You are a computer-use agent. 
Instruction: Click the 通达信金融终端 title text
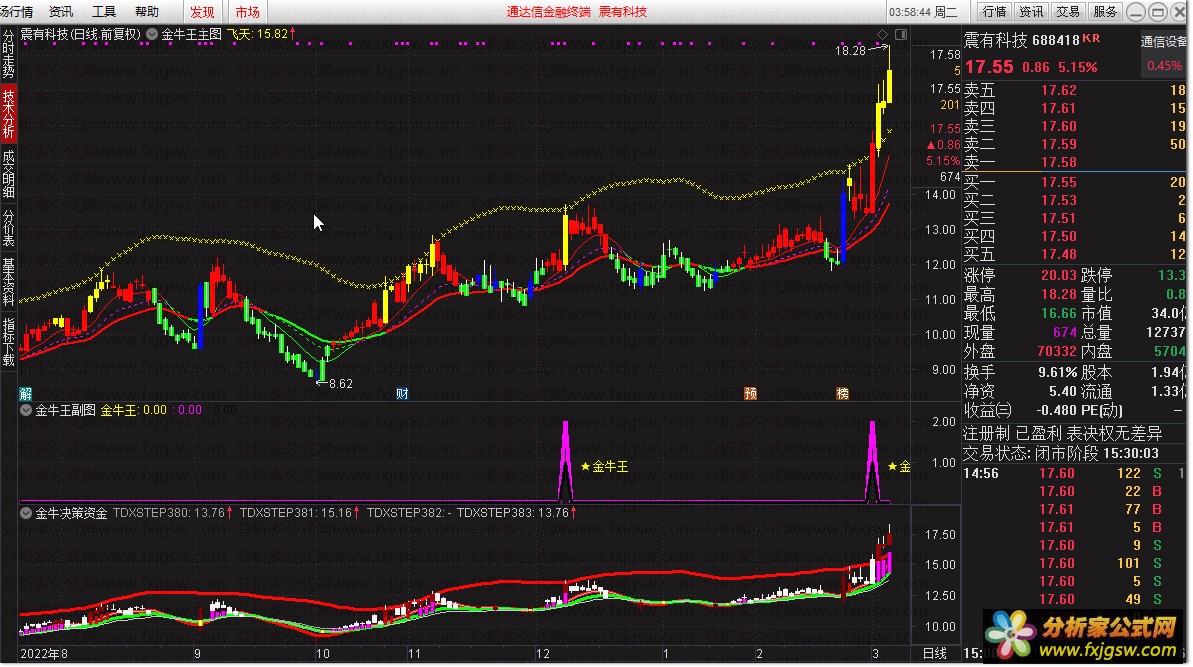(x=549, y=11)
